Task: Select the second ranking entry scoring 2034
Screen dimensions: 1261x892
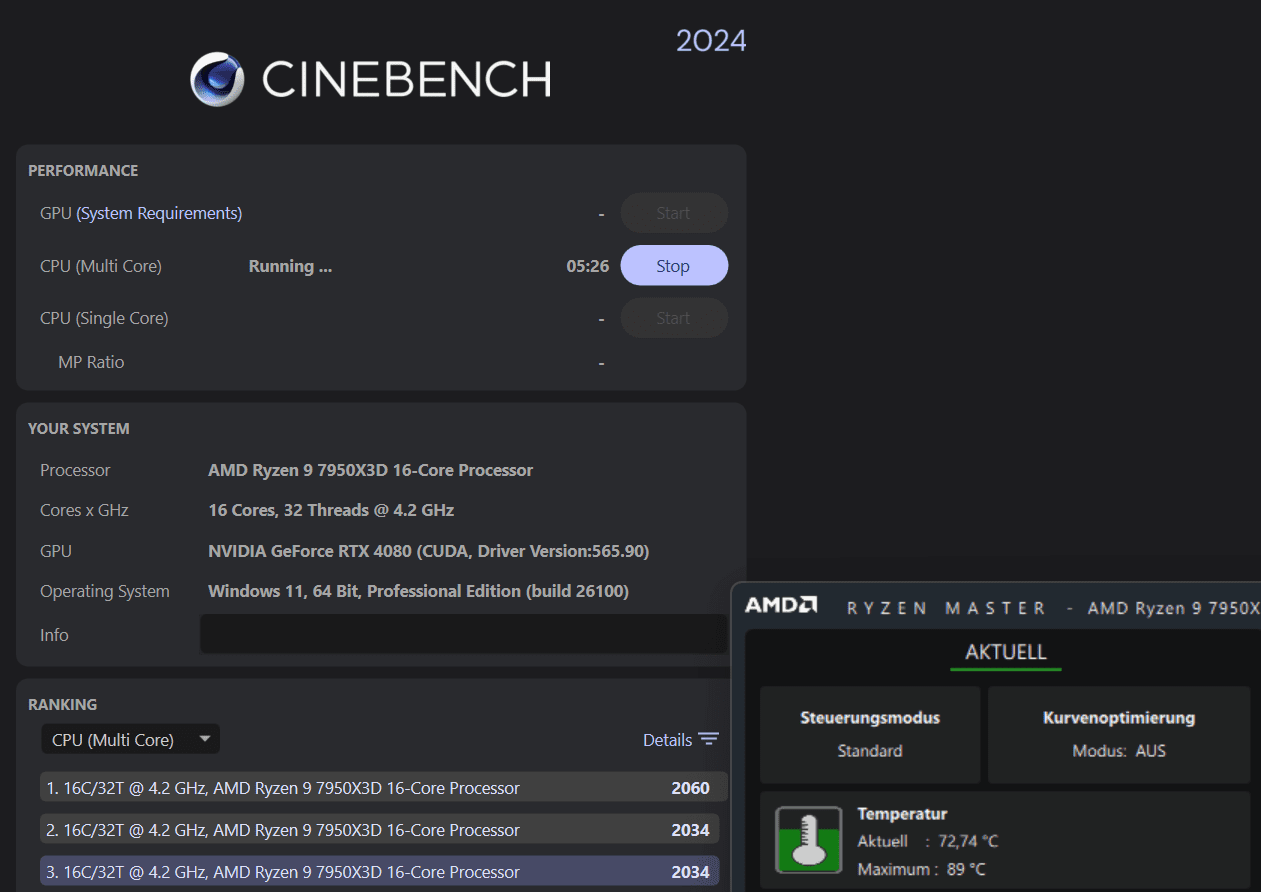Action: [380, 830]
